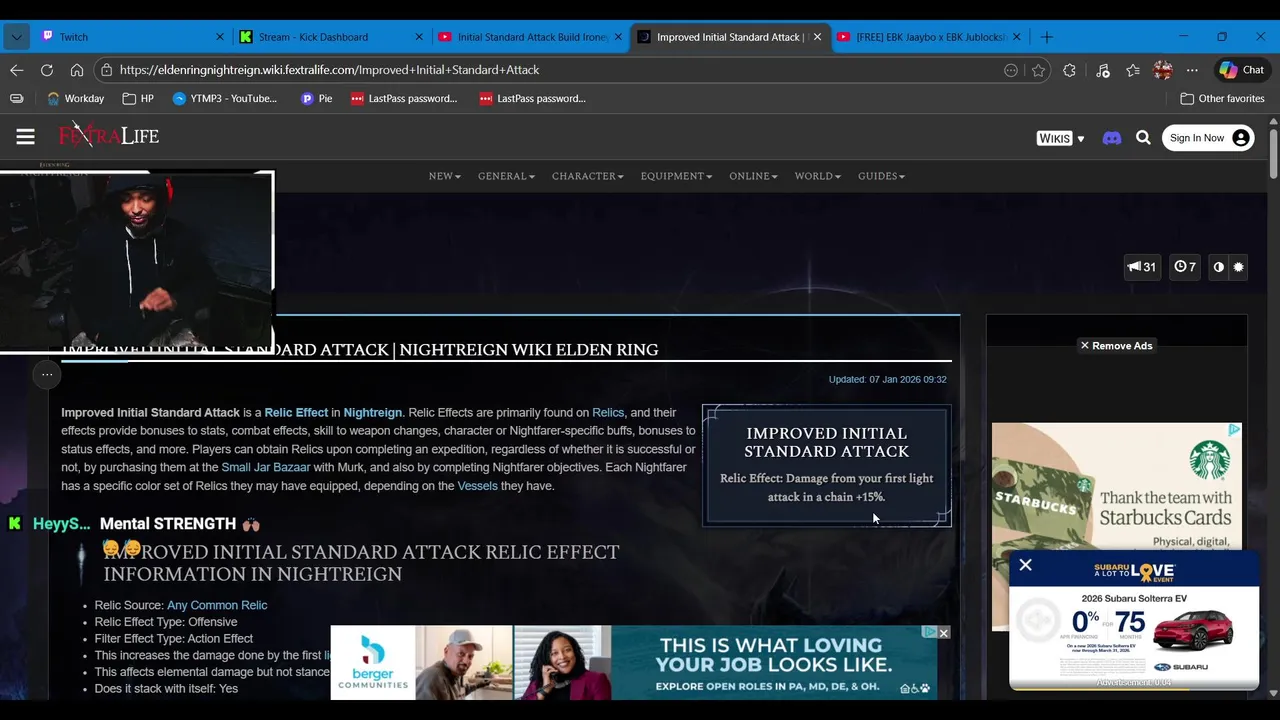
Task: Expand the NEW menu
Action: [444, 176]
